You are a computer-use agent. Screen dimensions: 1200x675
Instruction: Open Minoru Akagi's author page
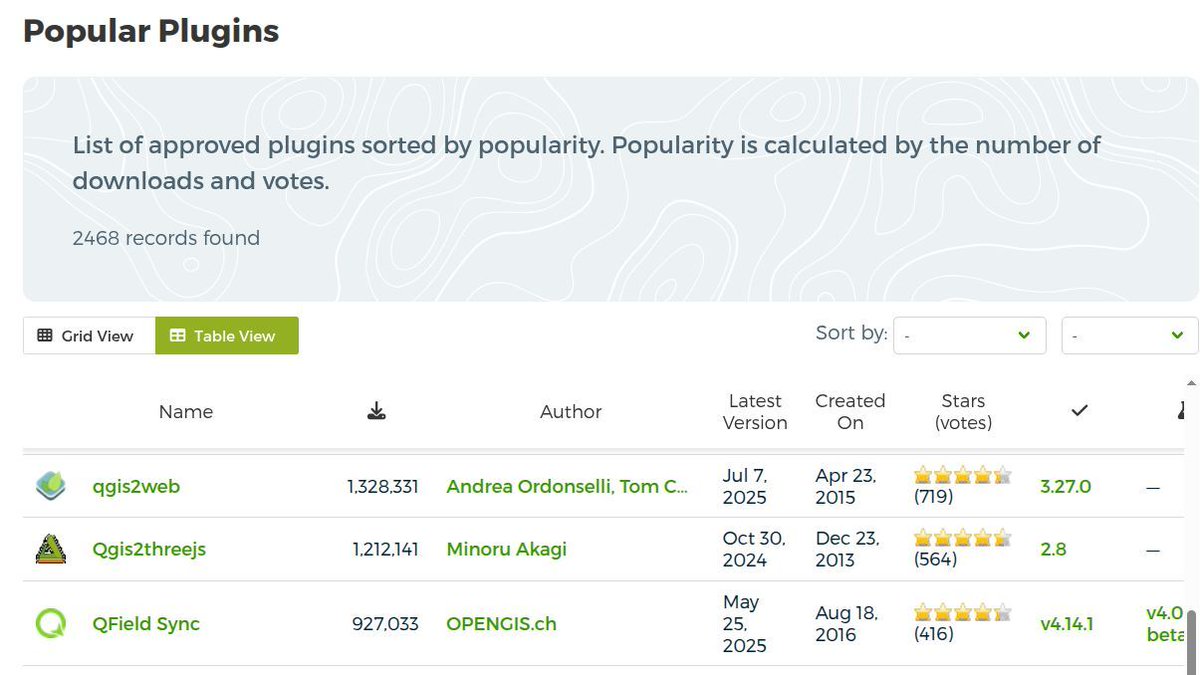point(506,548)
